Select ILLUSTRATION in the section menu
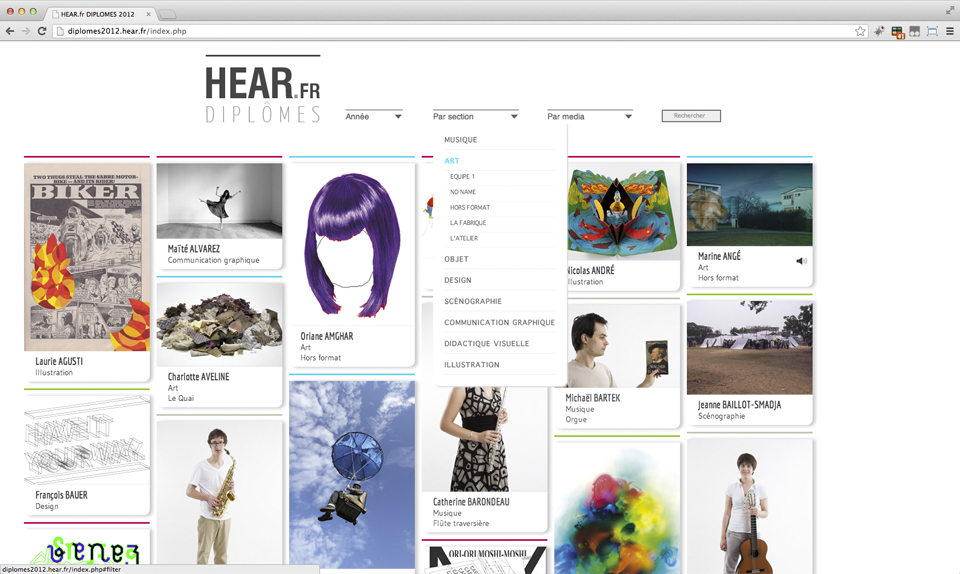 [x=472, y=365]
